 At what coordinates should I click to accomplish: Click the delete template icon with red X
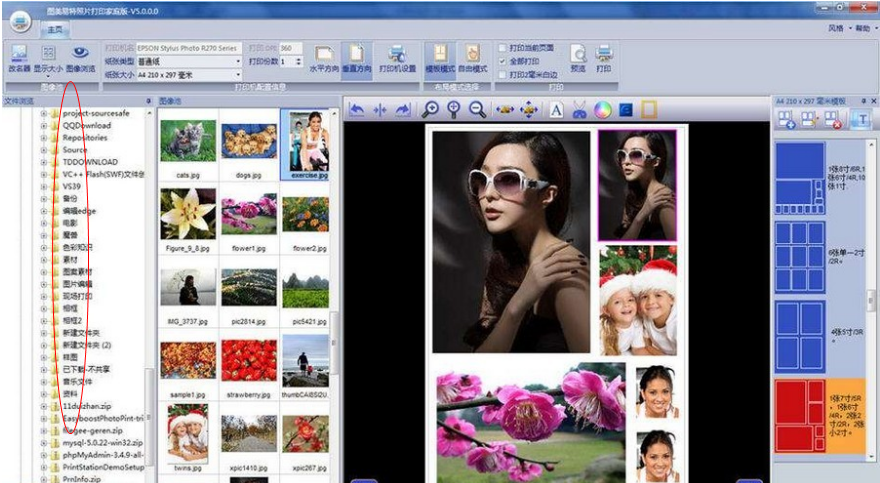831,120
